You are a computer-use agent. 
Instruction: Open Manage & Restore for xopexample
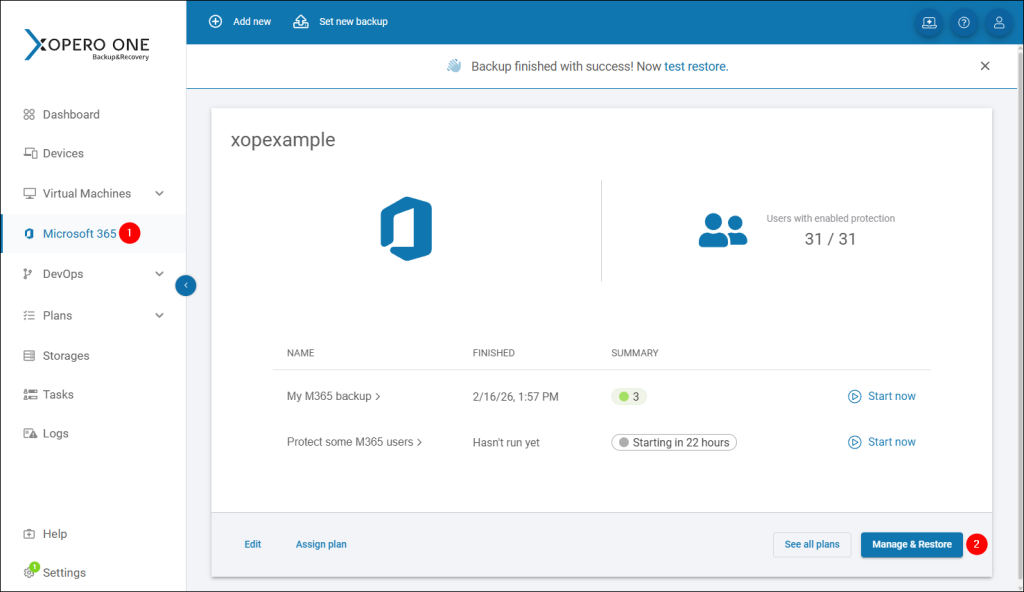click(911, 544)
